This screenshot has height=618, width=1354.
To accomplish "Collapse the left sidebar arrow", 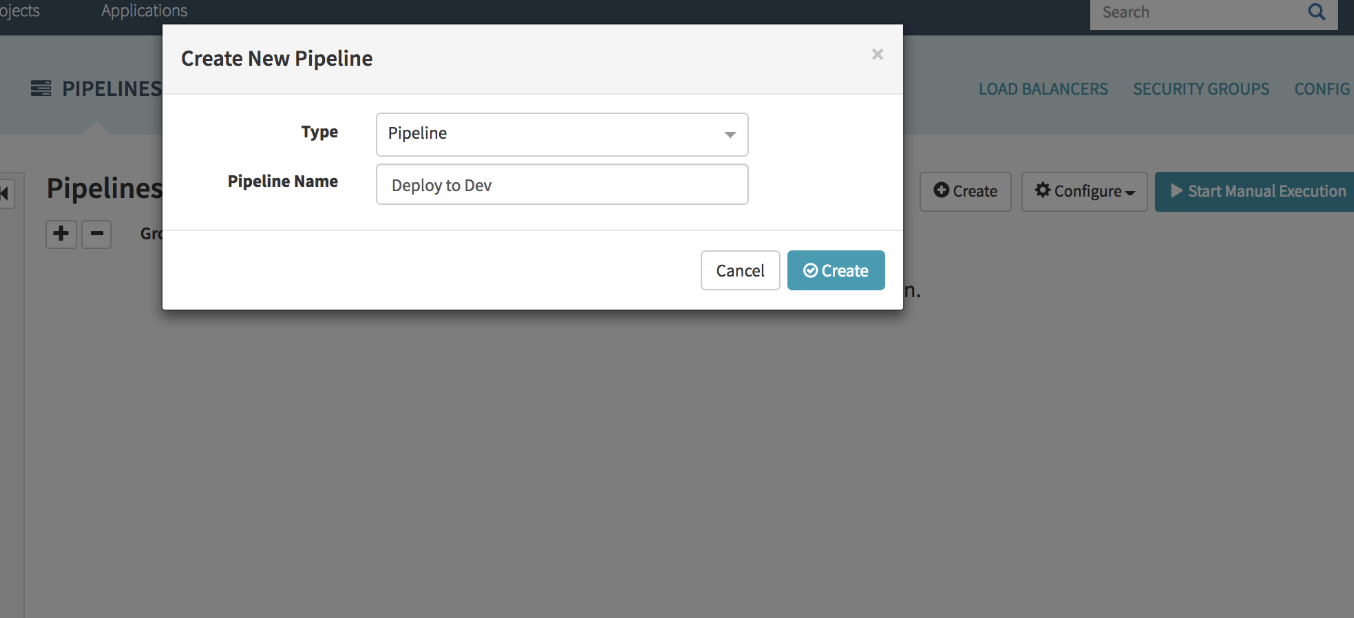I will 6,193.
